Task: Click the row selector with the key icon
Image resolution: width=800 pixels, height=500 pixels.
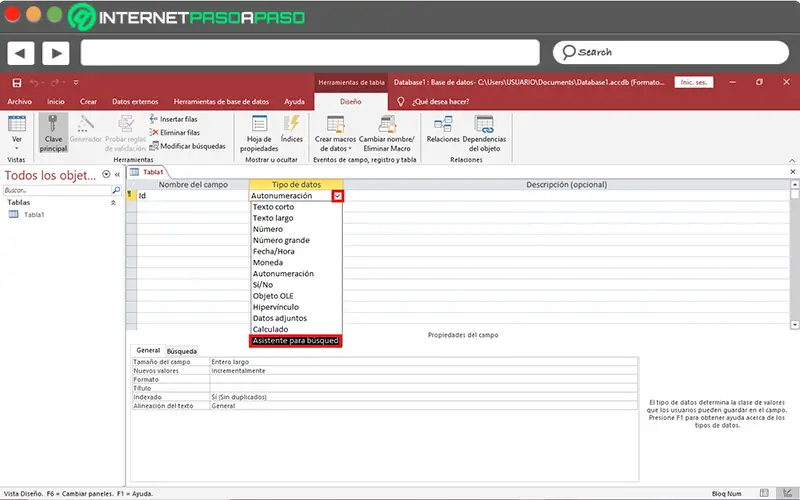Action: tap(131, 195)
